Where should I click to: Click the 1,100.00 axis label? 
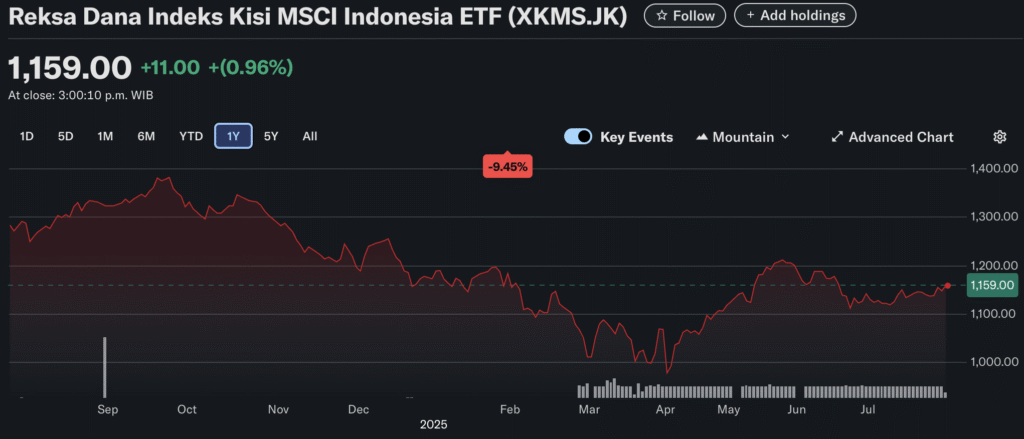991,314
